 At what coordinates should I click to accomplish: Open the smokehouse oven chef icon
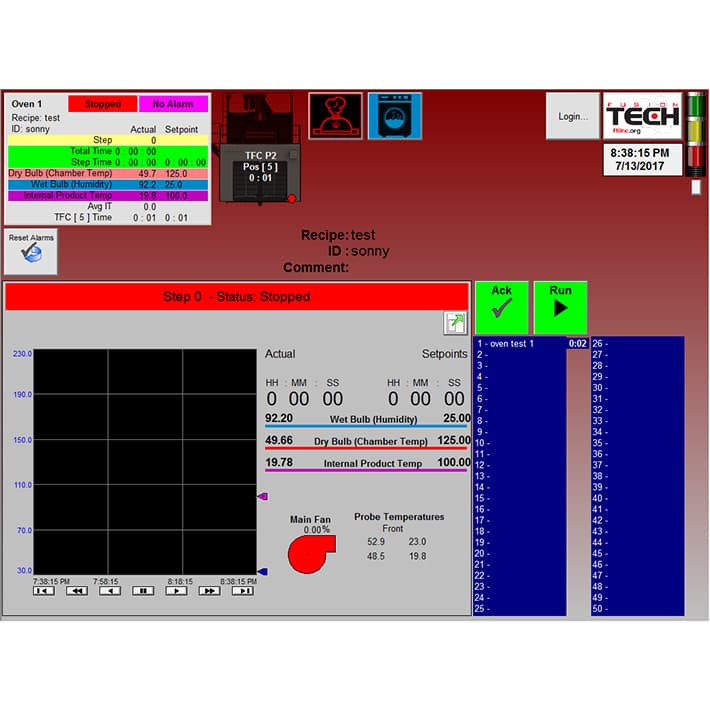(x=336, y=116)
